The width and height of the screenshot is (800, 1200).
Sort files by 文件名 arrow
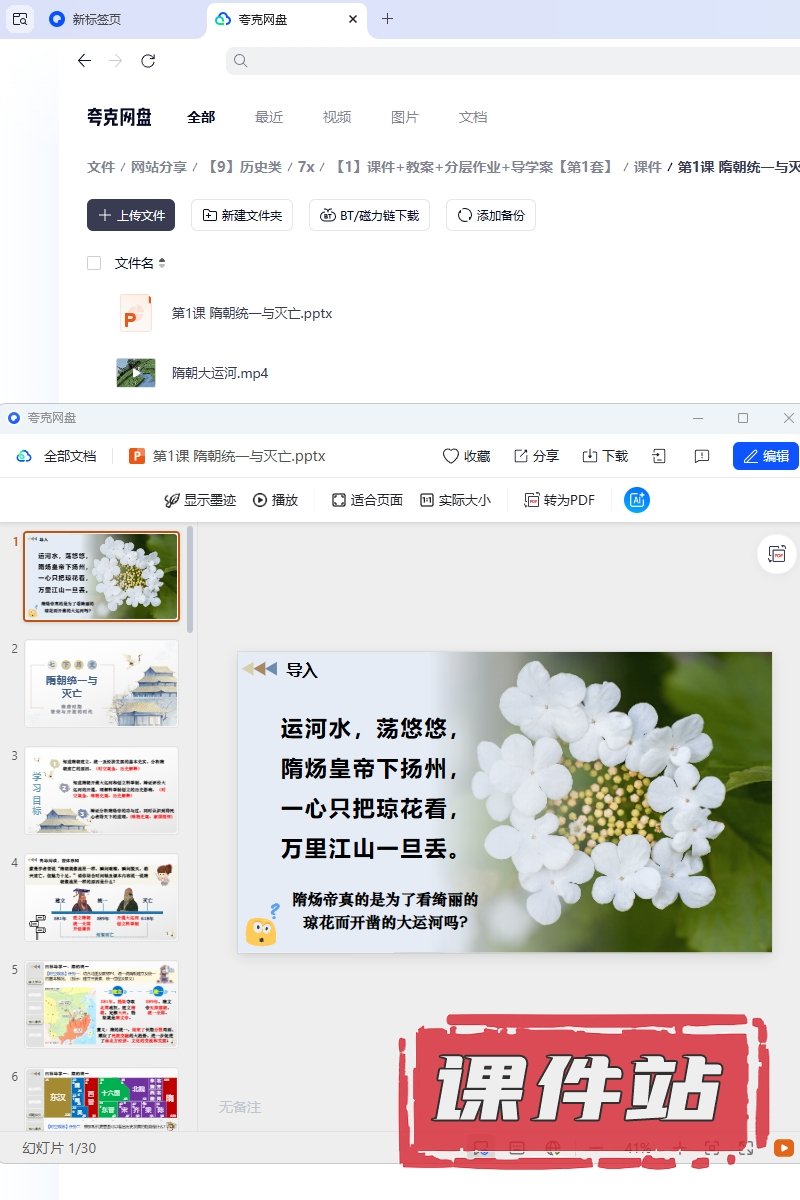[162, 263]
